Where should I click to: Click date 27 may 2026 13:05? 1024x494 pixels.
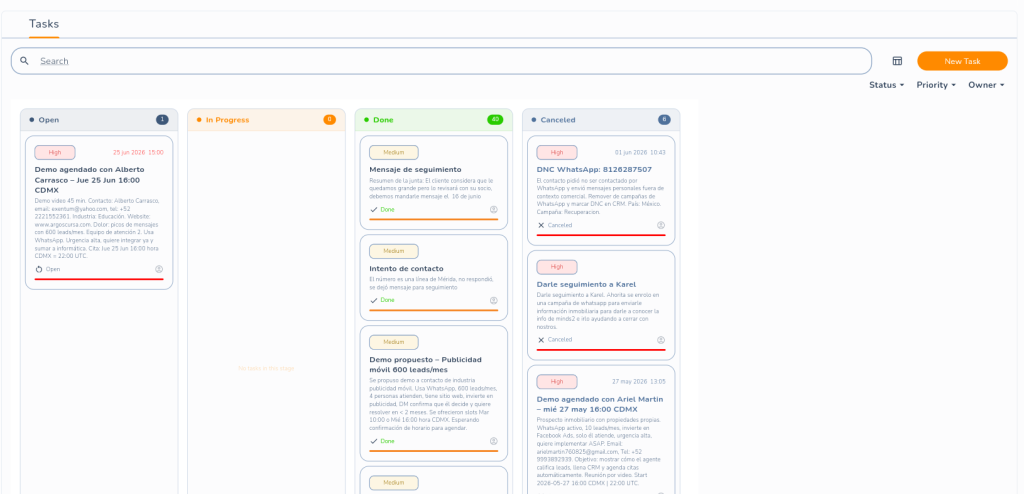(639, 382)
